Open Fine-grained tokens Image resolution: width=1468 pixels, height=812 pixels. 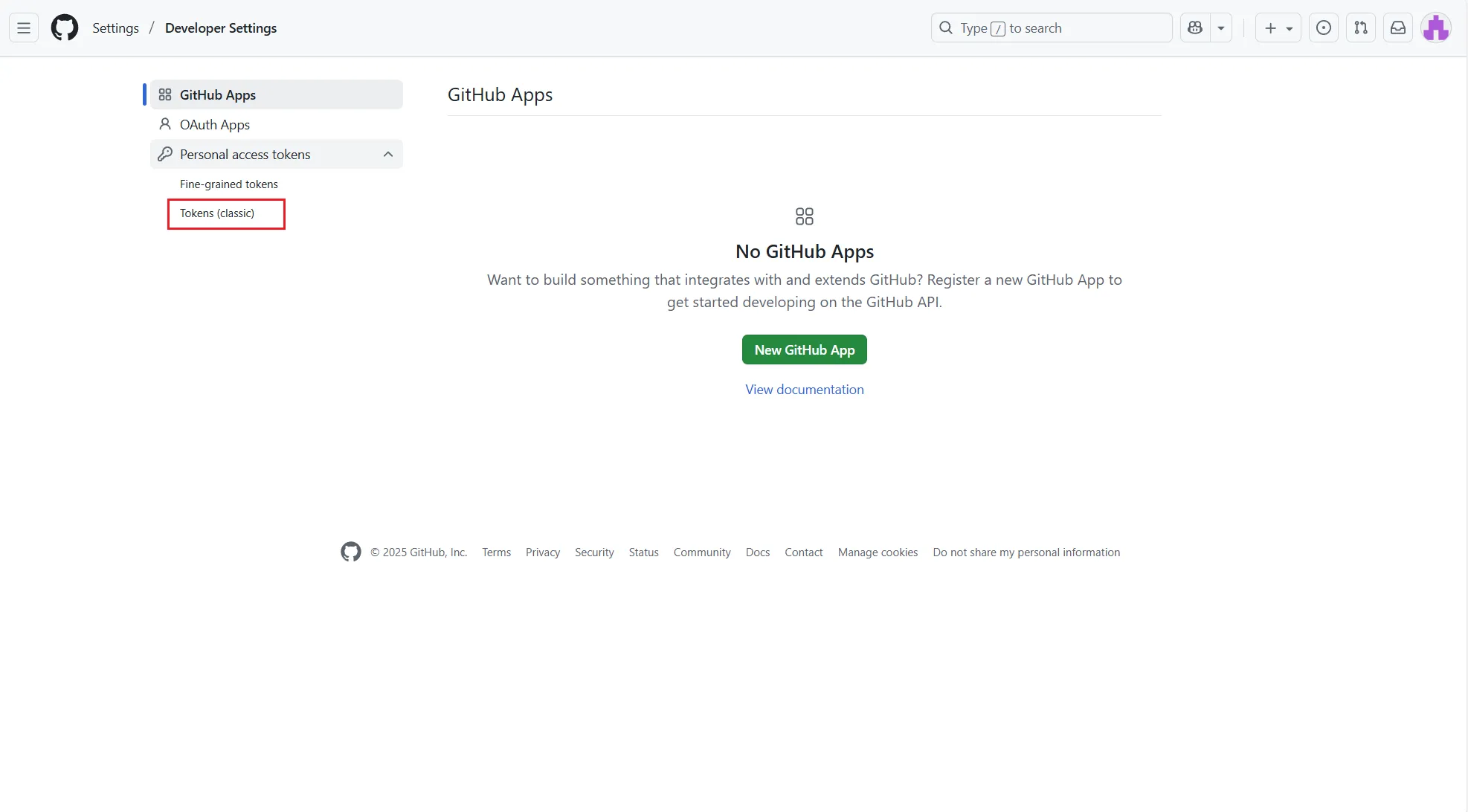tap(228, 184)
